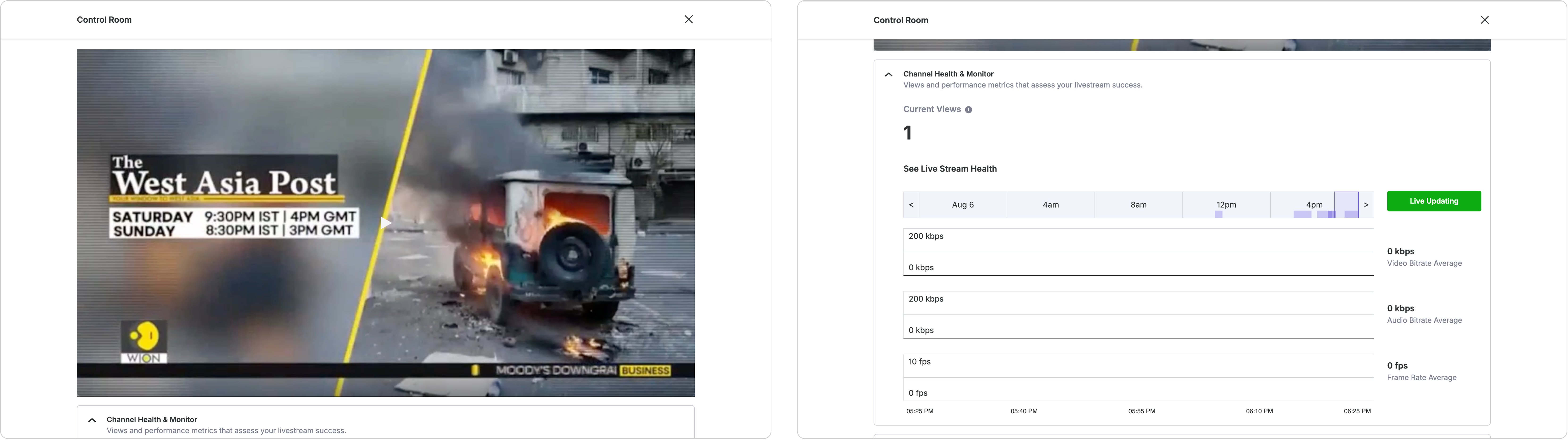The width and height of the screenshot is (1568, 440).
Task: Close the right Control Room dialog
Action: (1485, 20)
